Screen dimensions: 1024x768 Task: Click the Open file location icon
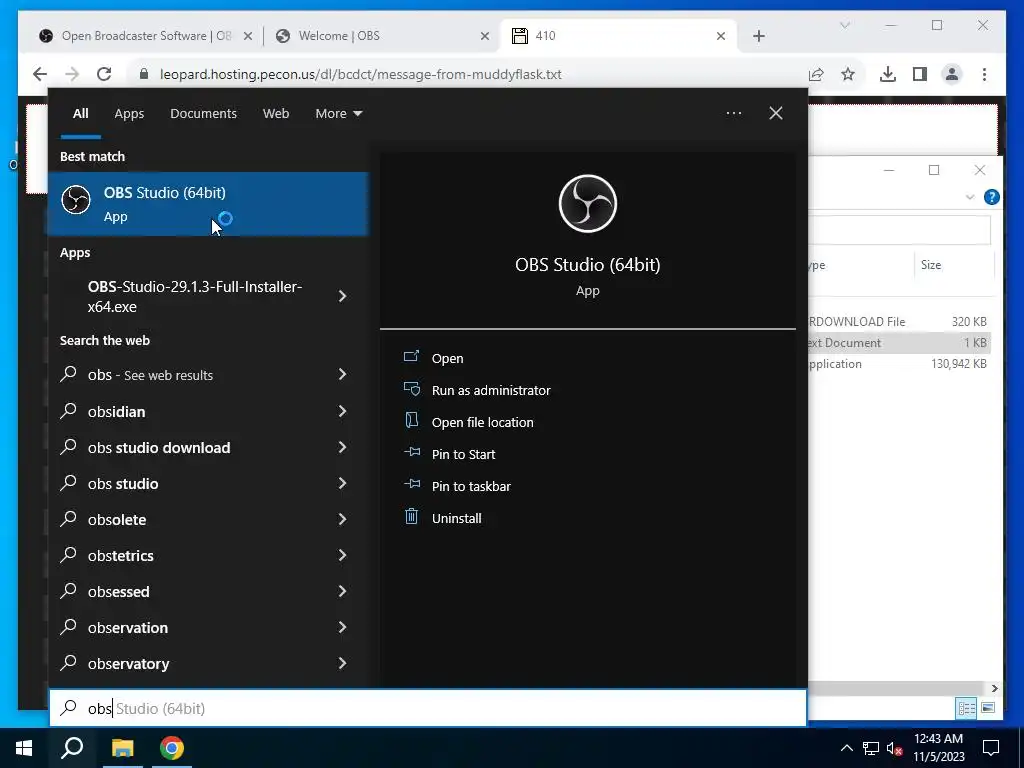[x=411, y=421]
